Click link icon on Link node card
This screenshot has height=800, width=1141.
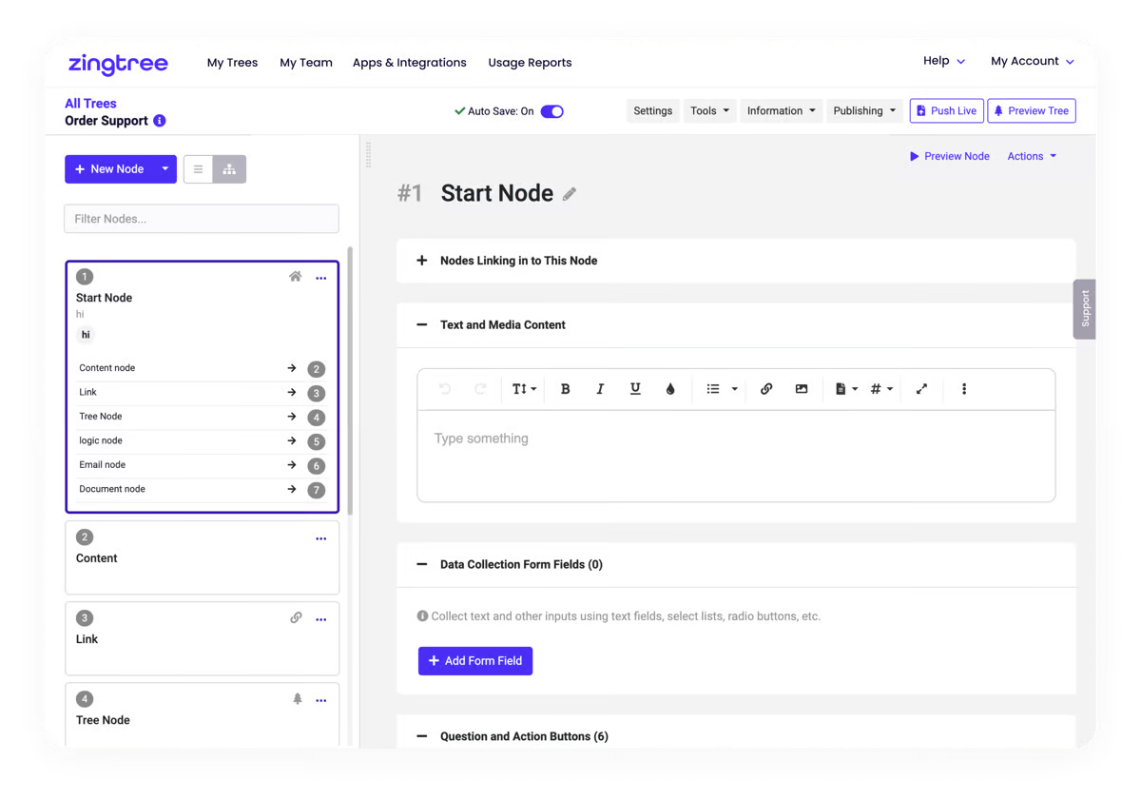coord(296,618)
